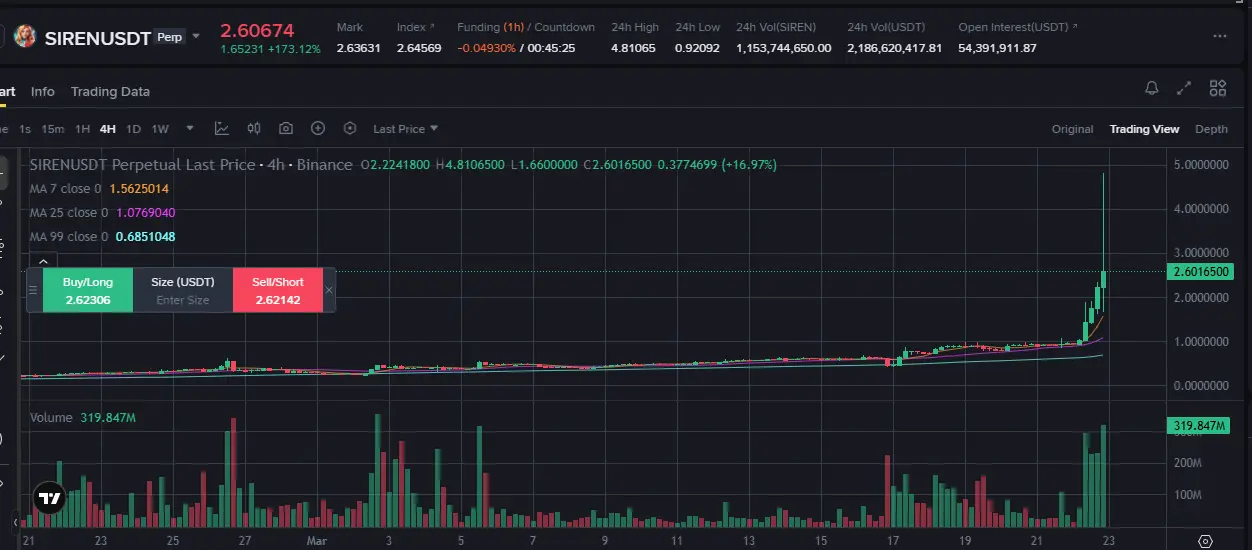
Task: Click the 24h Vol(SIREN) value 1,153,744,650.00
Action: pos(783,48)
